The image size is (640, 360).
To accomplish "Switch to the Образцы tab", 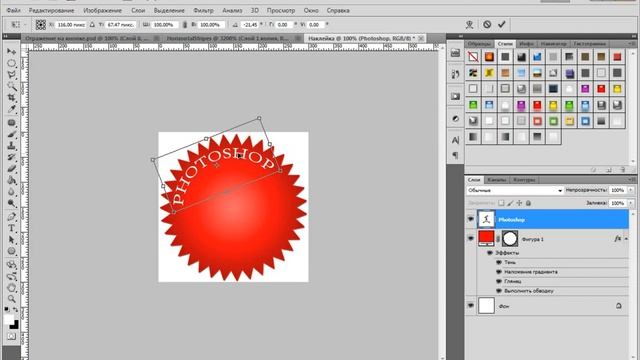I will point(479,44).
